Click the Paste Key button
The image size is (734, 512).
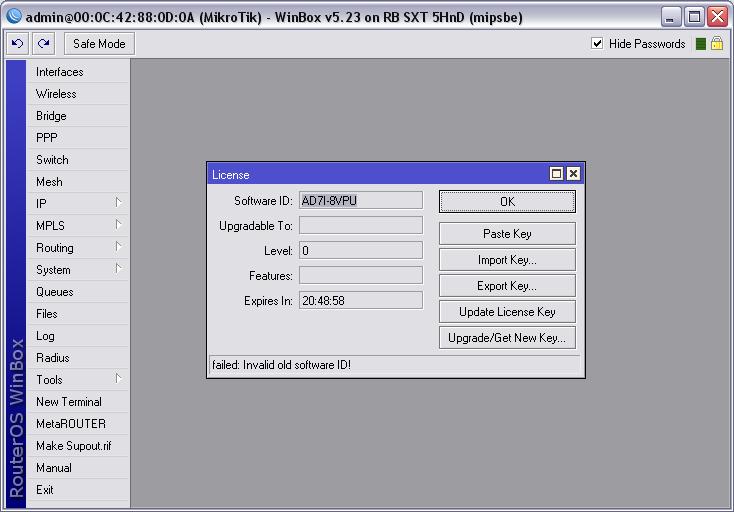(x=507, y=234)
